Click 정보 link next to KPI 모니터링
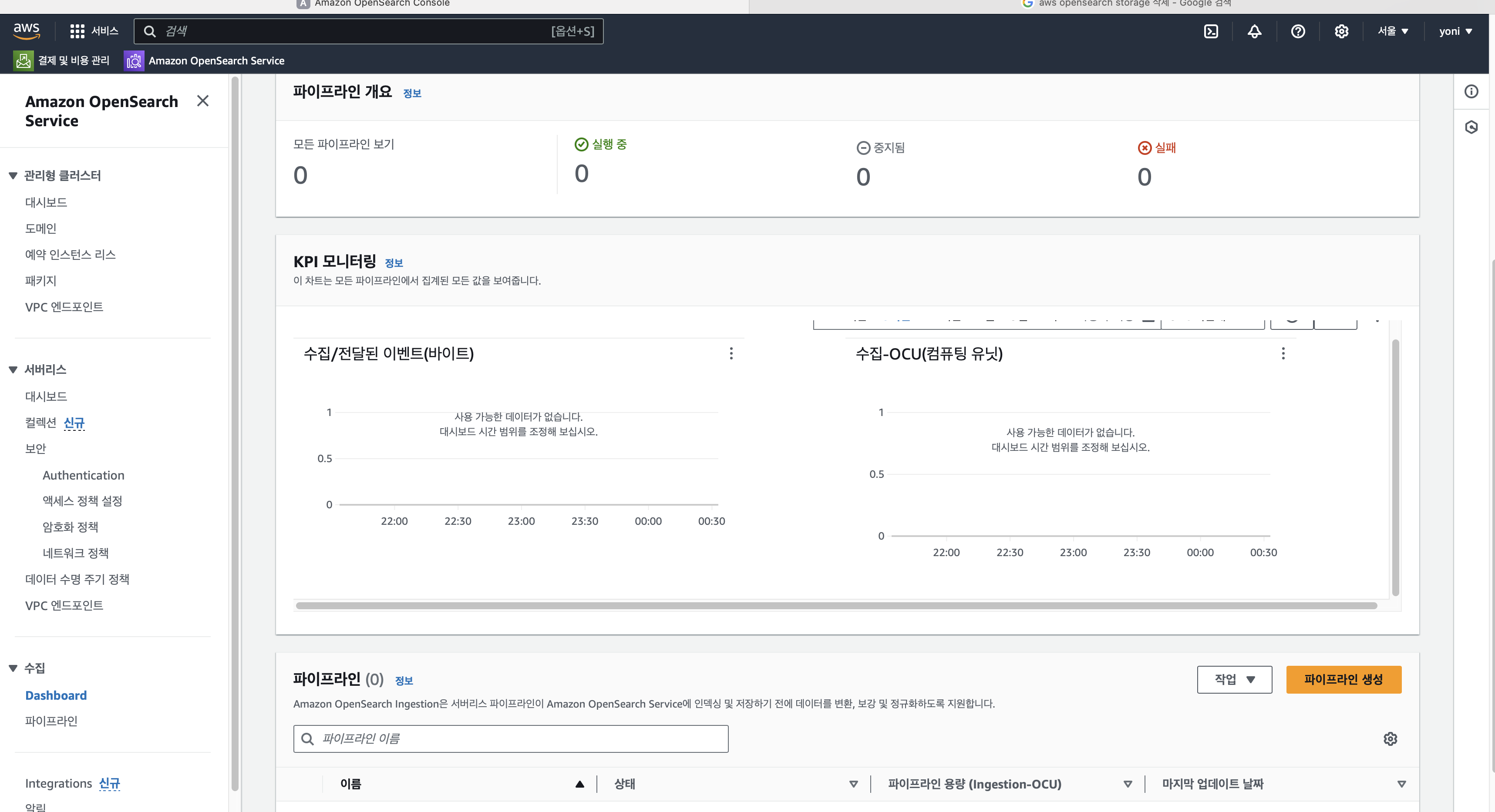Viewport: 1495px width, 812px height. (x=394, y=263)
